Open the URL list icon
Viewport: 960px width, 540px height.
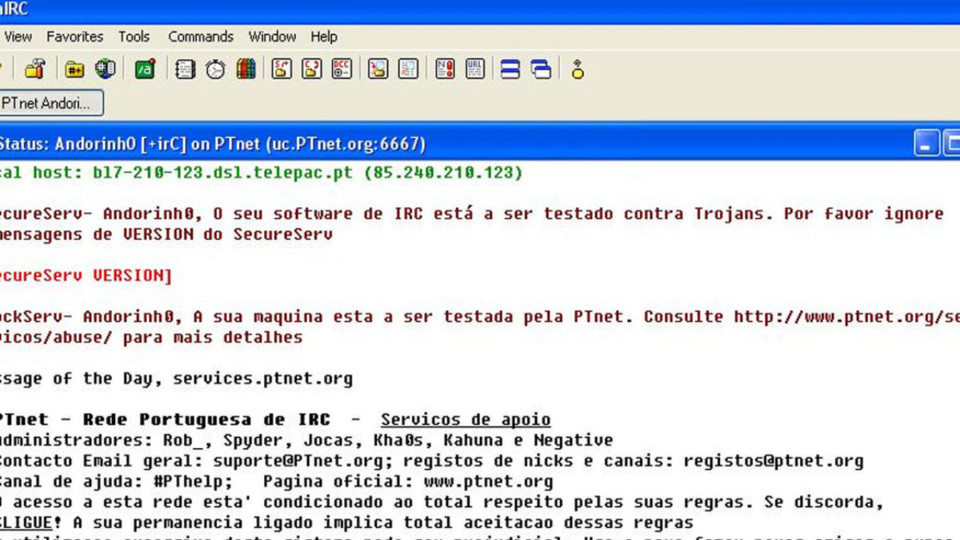pos(475,69)
